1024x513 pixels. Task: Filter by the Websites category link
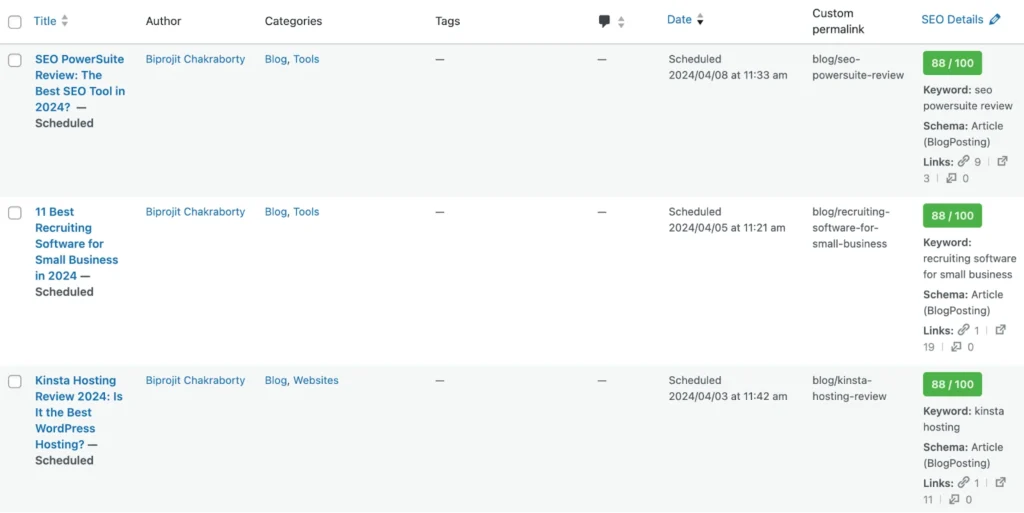[x=315, y=380]
